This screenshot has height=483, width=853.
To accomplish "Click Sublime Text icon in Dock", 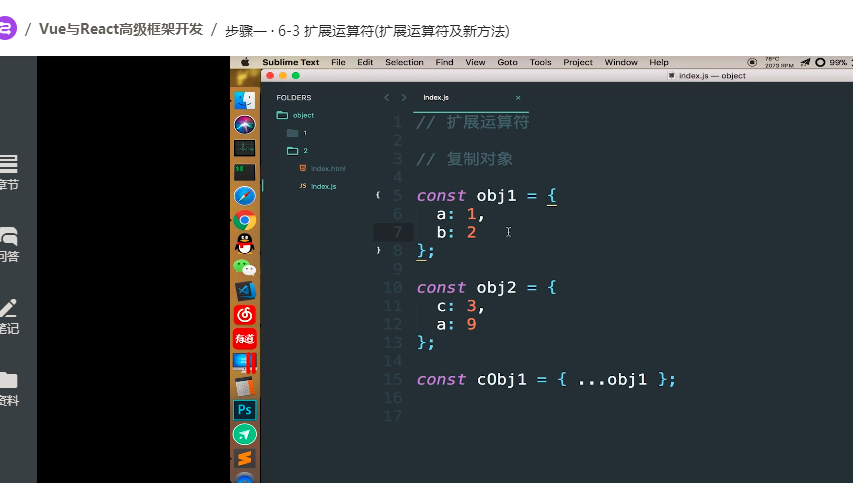I will 245,459.
